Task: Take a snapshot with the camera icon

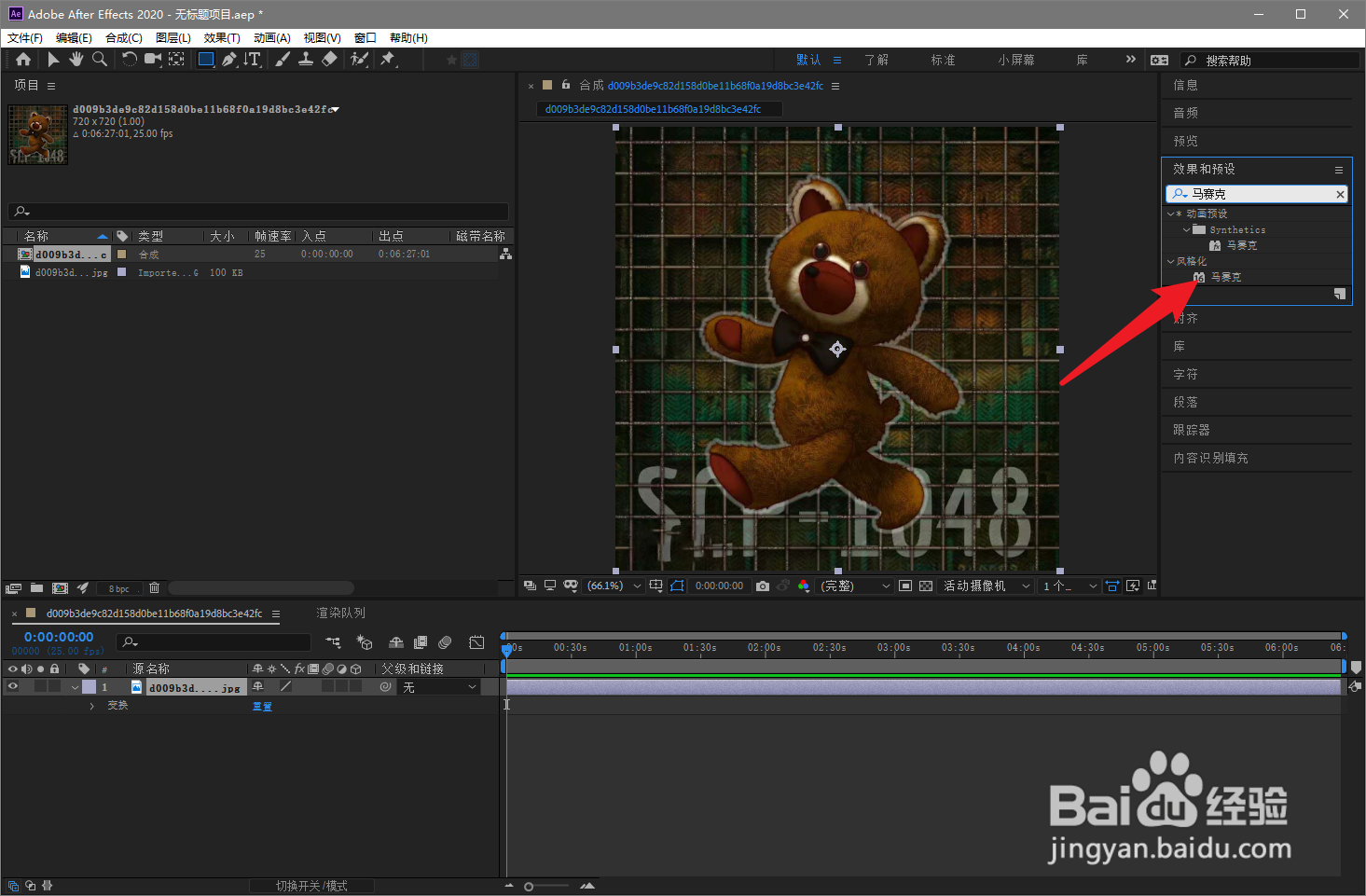Action: 763,586
